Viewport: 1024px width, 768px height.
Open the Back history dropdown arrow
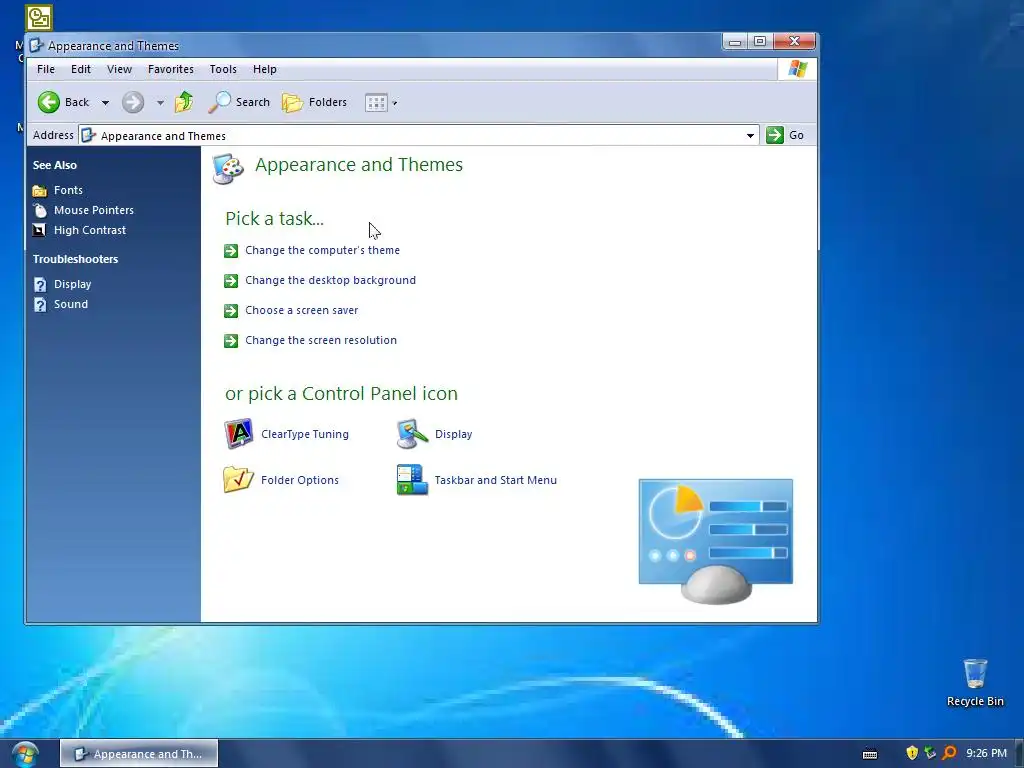pos(105,103)
